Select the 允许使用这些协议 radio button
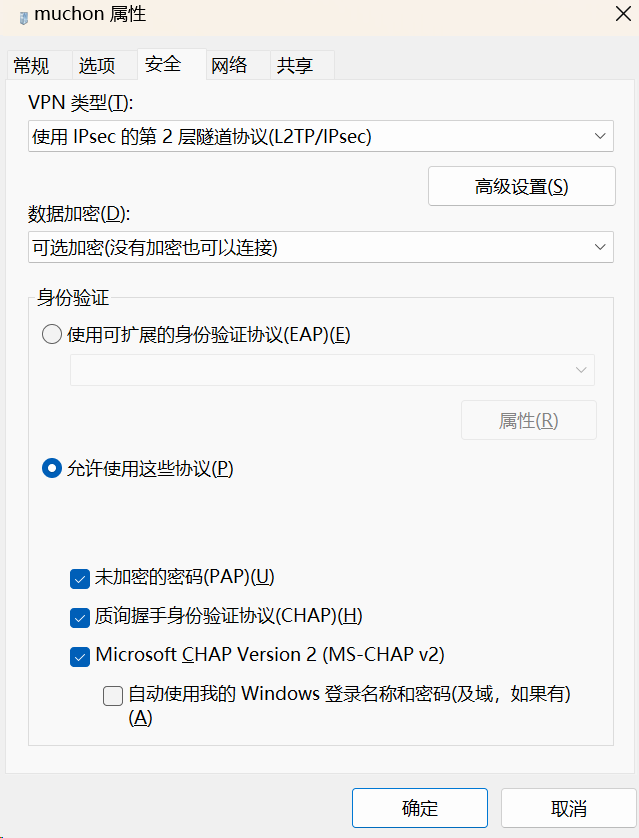 coord(52,468)
